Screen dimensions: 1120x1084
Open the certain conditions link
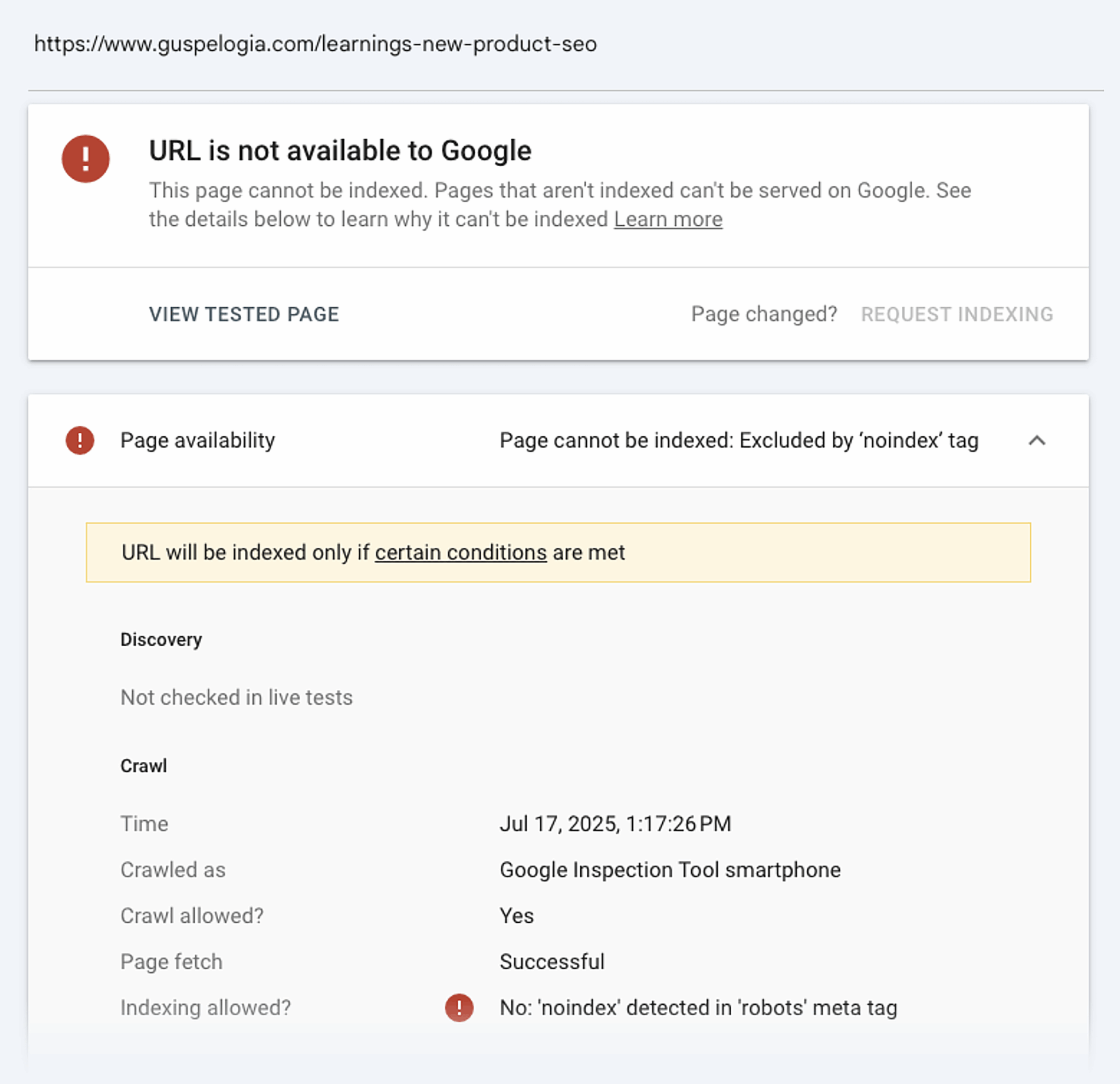coord(460,552)
